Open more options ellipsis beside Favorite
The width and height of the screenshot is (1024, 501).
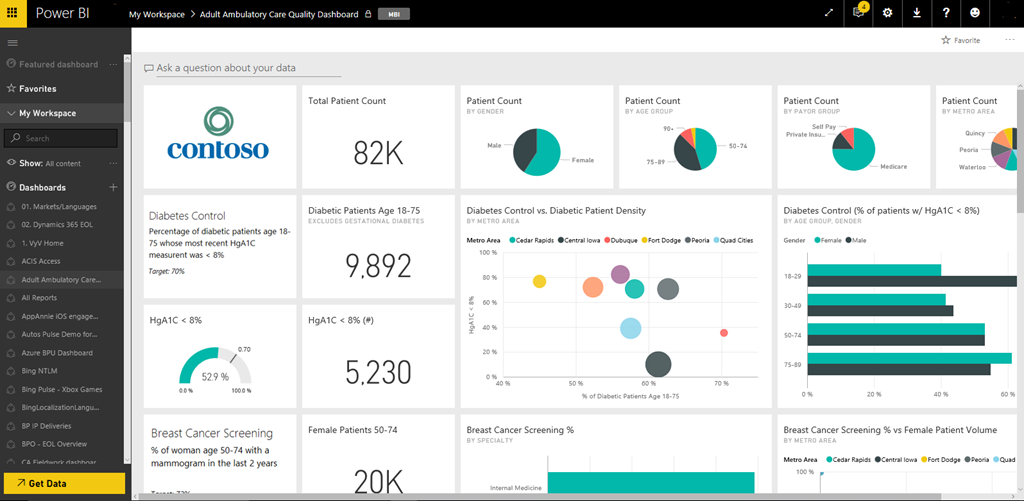[1010, 40]
